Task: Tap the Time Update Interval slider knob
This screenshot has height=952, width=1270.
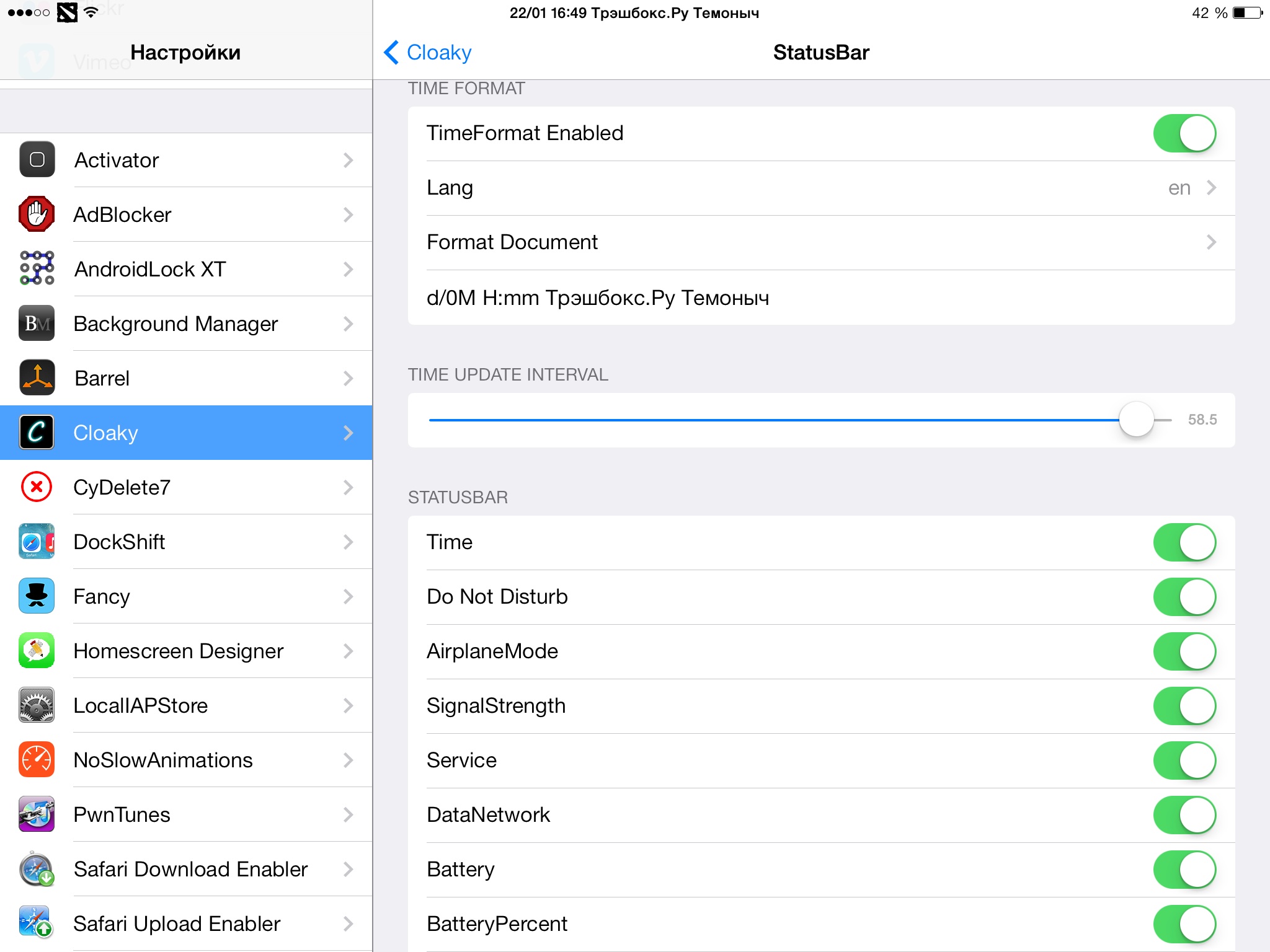Action: click(1136, 420)
